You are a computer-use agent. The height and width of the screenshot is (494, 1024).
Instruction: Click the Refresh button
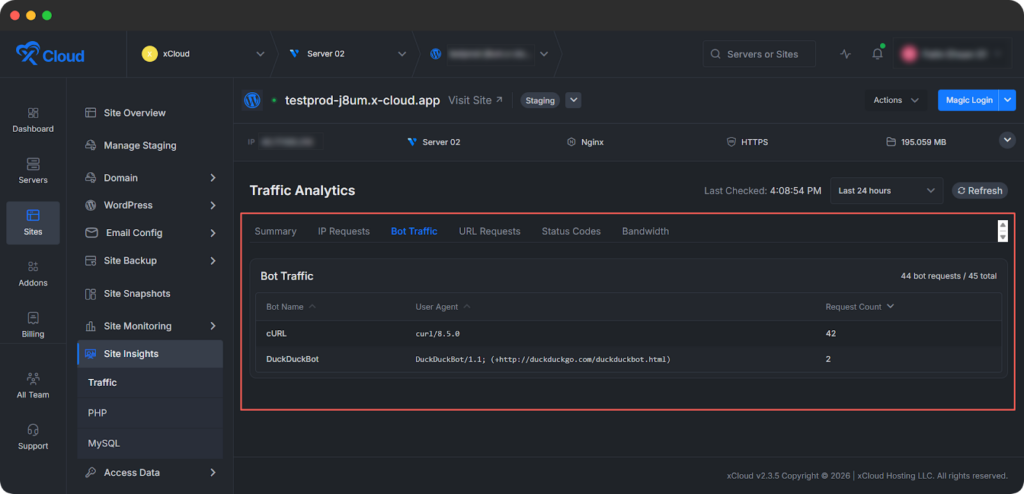pyautogui.click(x=979, y=190)
